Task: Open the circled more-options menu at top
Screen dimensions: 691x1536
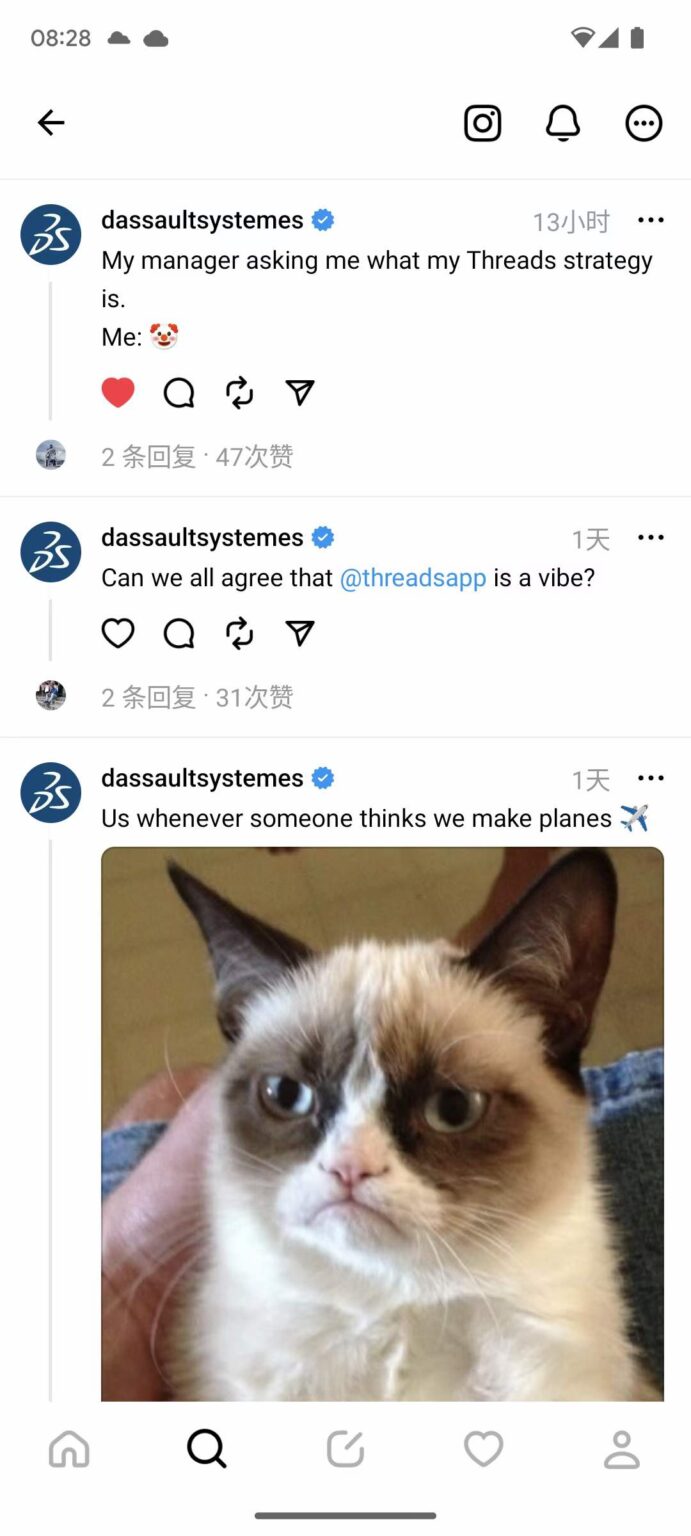Action: point(643,123)
